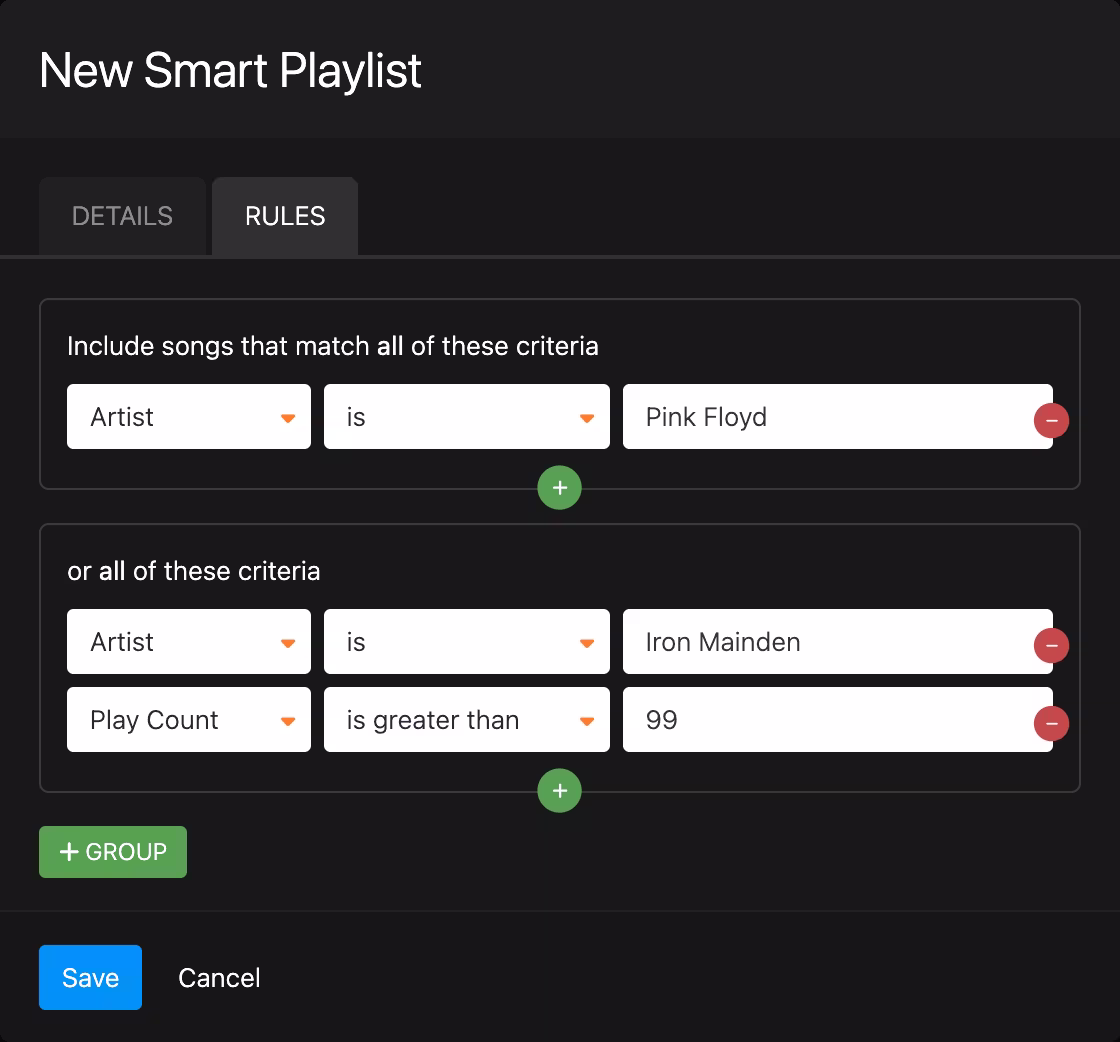Add a new rule group with the Group button
Image resolution: width=1120 pixels, height=1042 pixels.
[x=113, y=852]
